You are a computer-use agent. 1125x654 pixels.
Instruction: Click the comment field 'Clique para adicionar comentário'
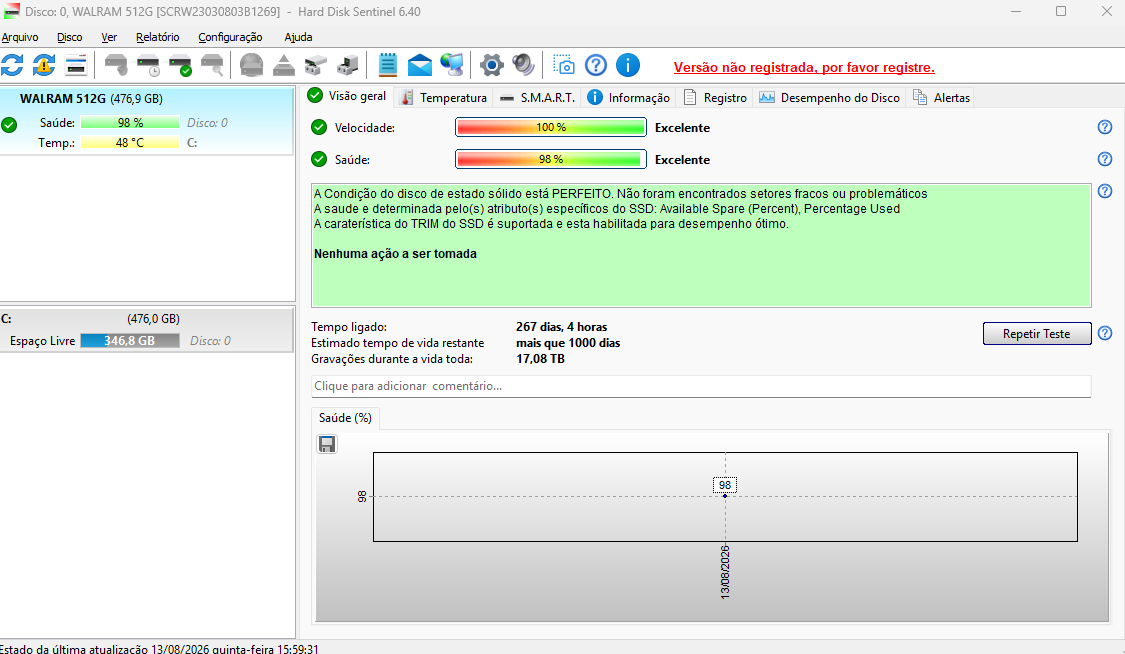point(701,386)
